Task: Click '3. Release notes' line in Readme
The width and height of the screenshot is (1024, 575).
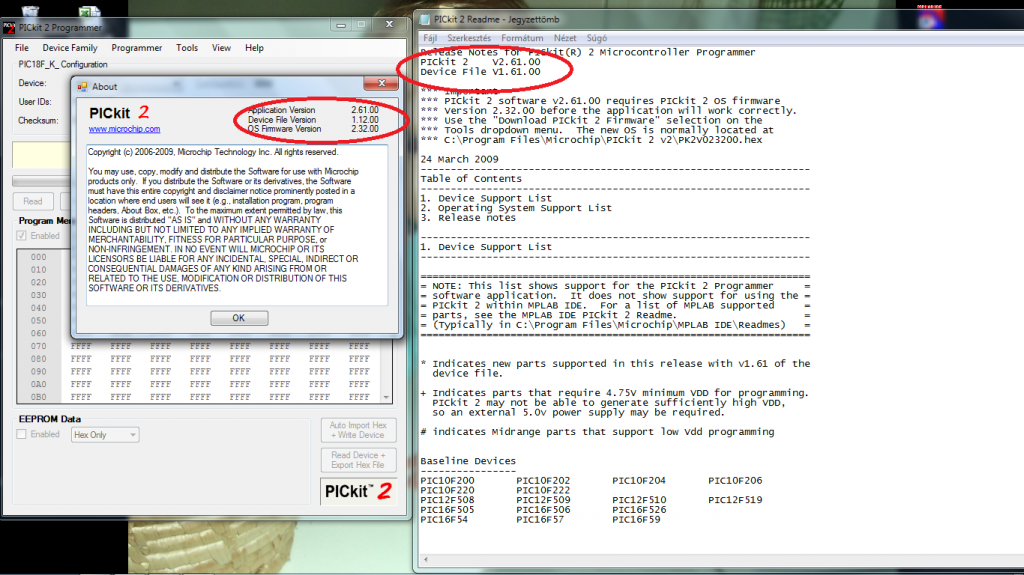Action: tap(468, 218)
